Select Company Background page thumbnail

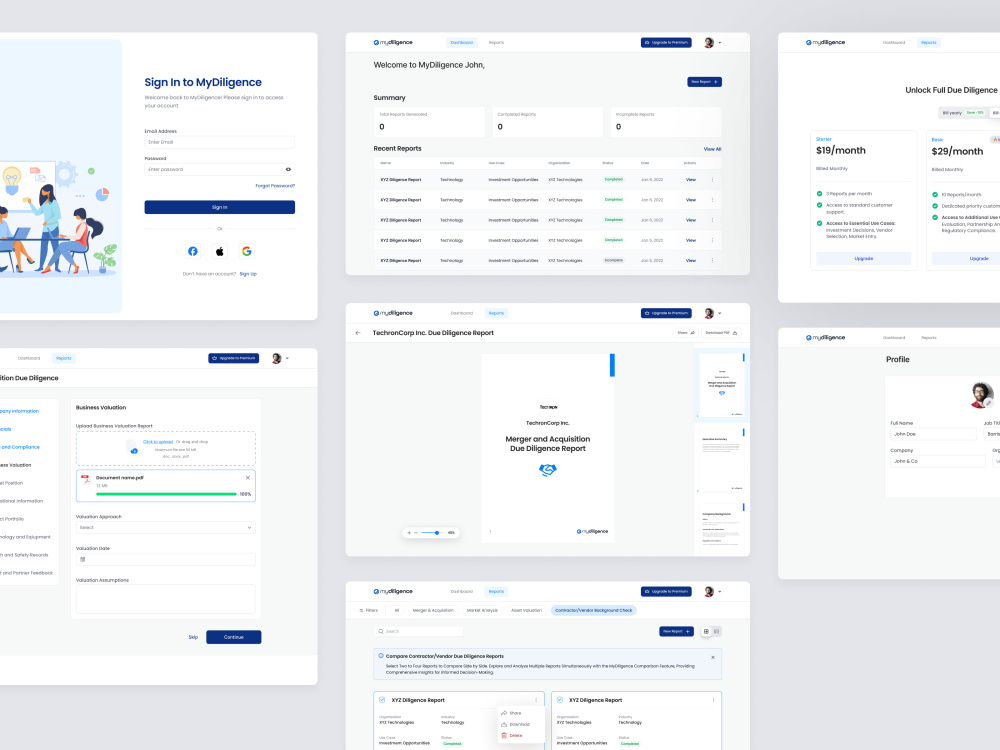pos(722,529)
